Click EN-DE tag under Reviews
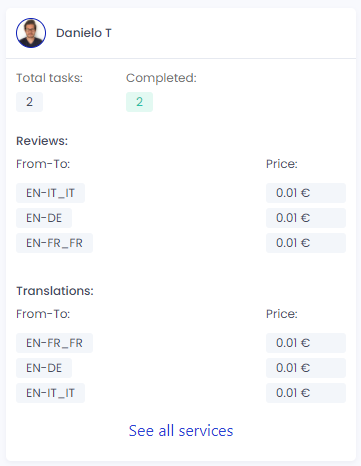Viewport: 361px width, 466px height. point(44,218)
